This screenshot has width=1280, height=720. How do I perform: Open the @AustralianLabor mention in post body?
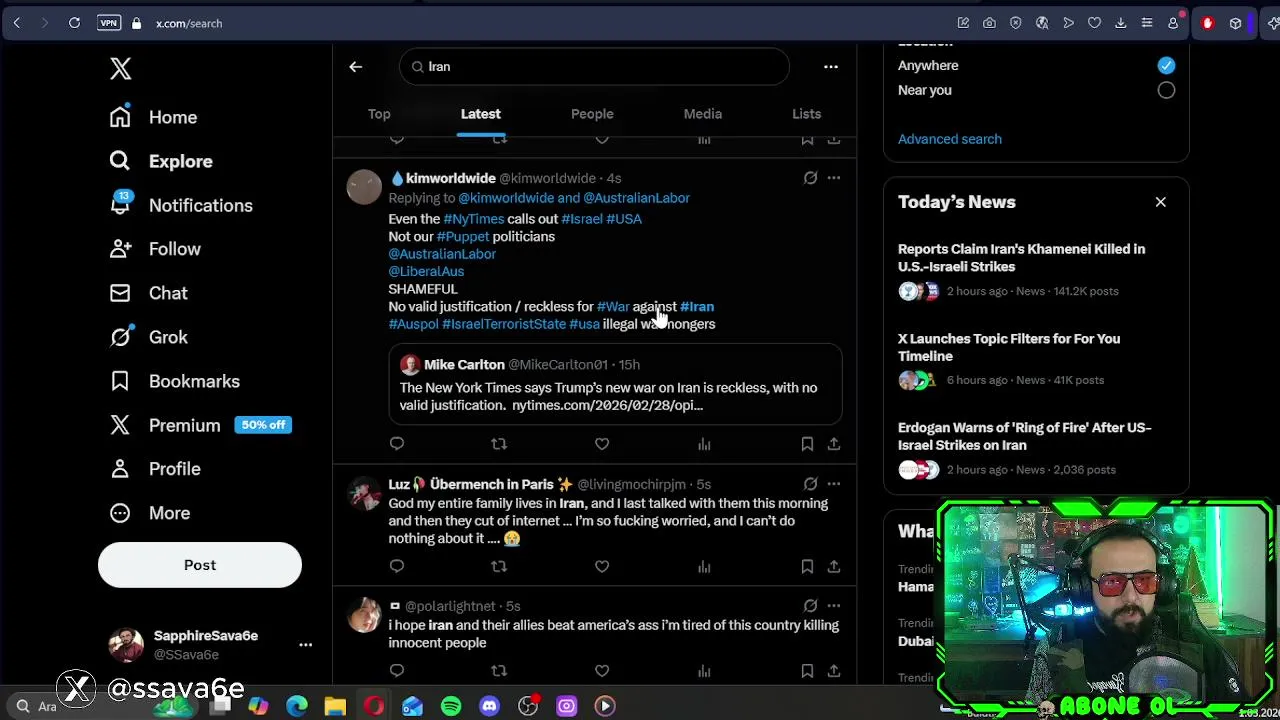(x=442, y=254)
